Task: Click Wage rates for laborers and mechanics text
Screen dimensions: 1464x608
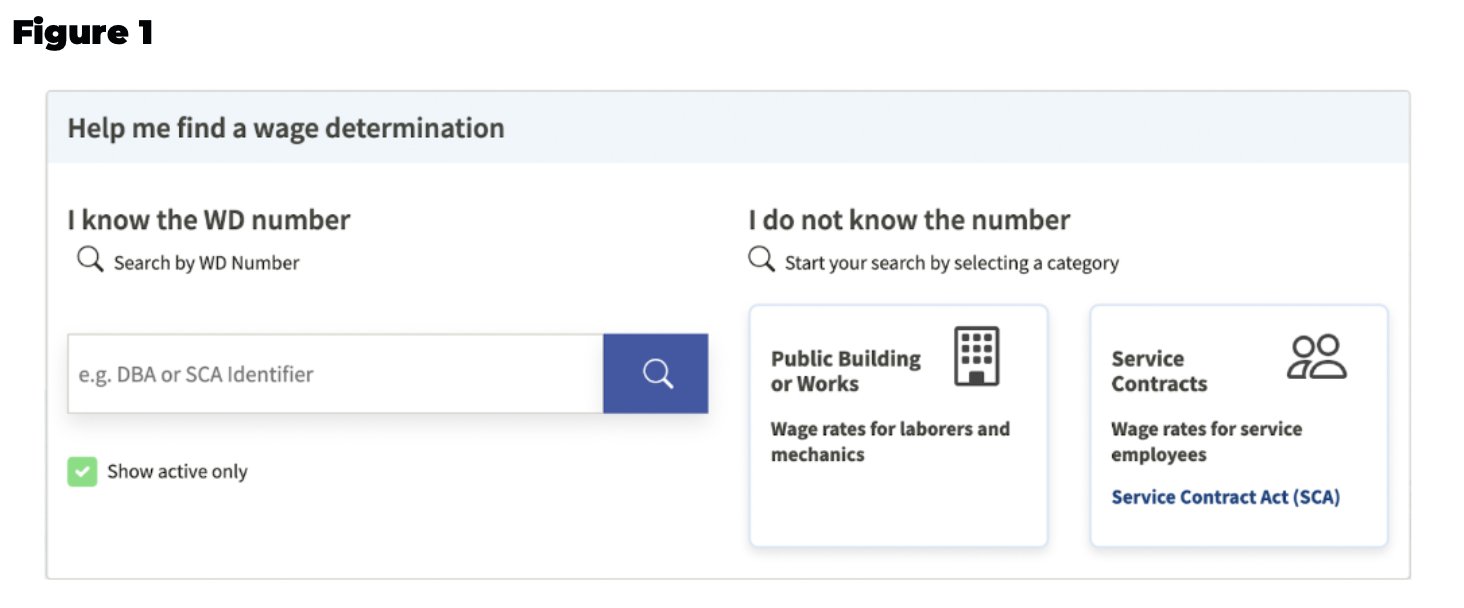Action: coord(890,442)
